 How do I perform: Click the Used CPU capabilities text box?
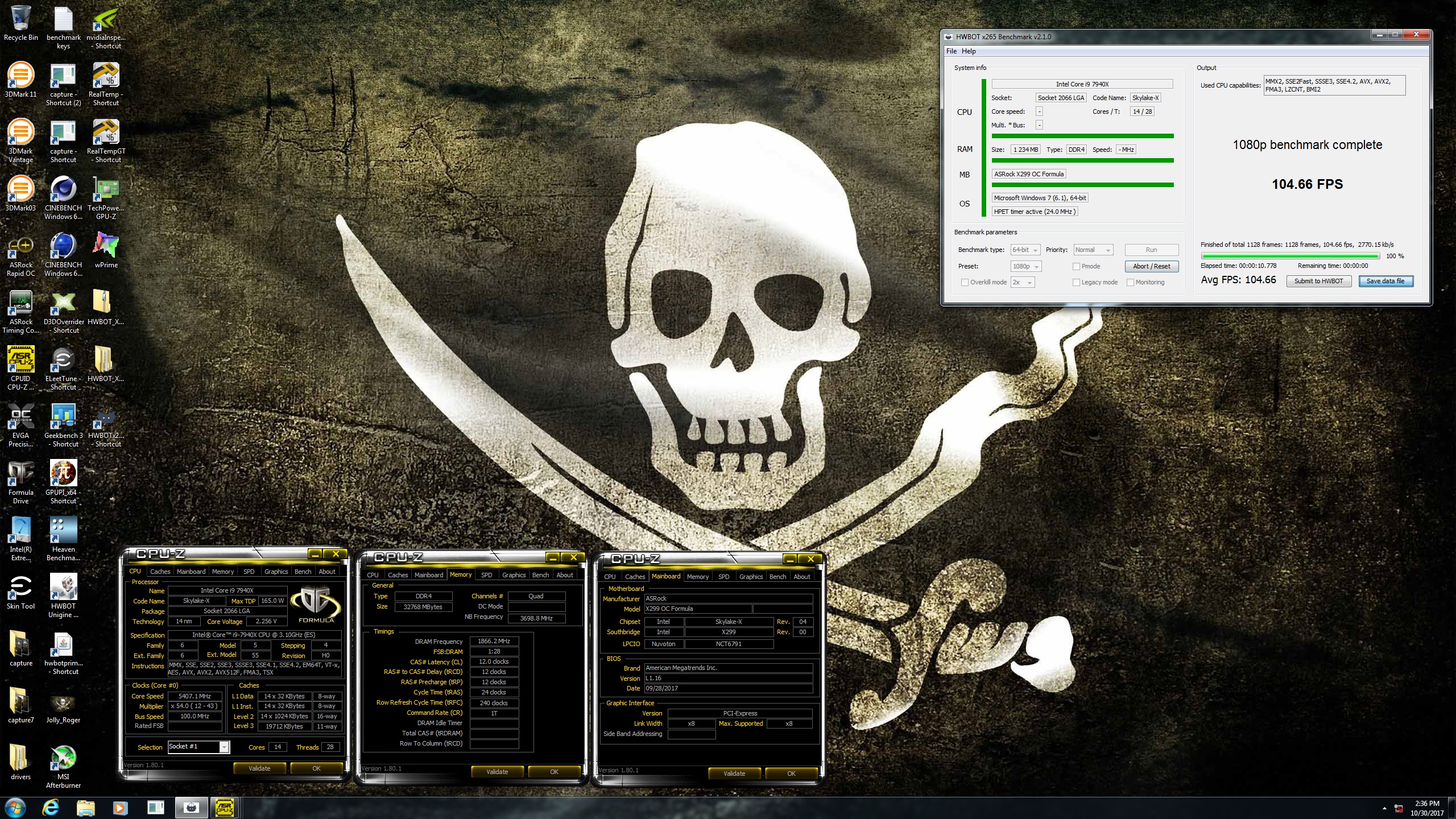point(1334,85)
